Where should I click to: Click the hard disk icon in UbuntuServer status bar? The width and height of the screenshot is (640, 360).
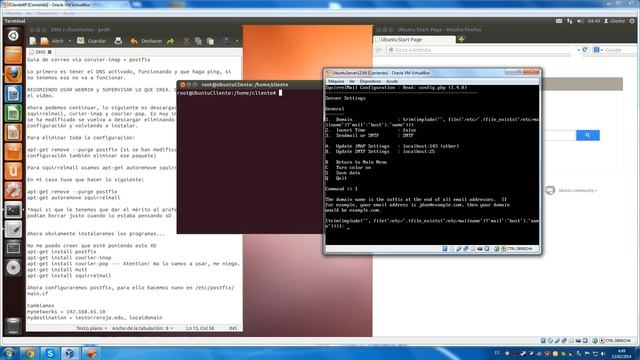(x=445, y=249)
